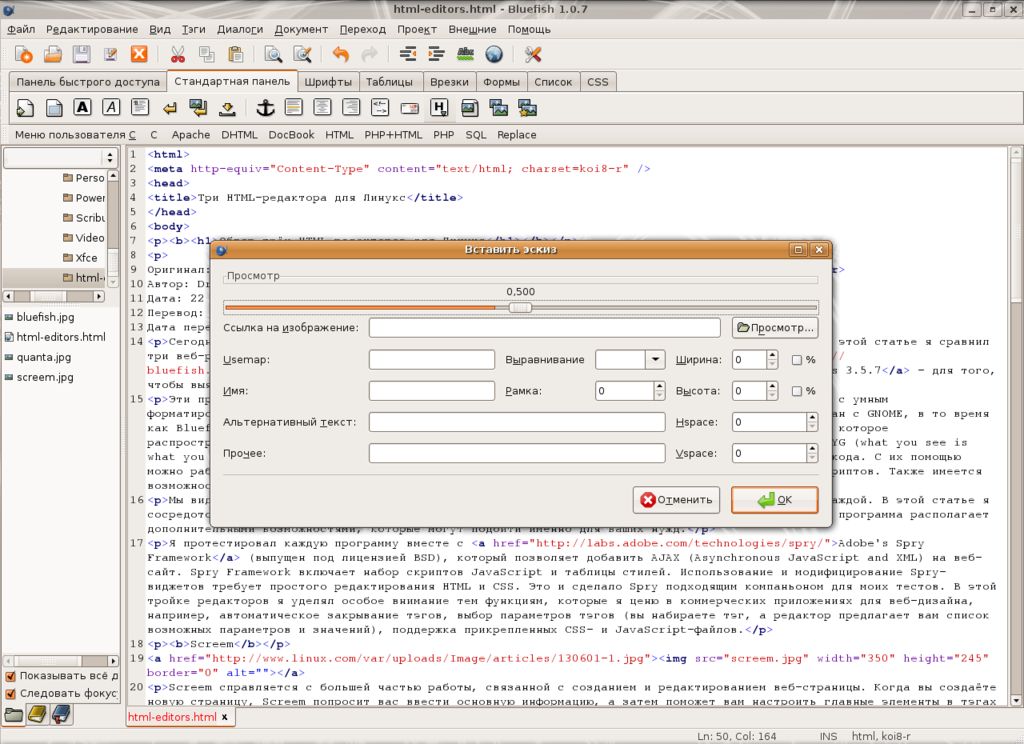Click the Просмотр... browse button
This screenshot has height=744, width=1024.
775,328
